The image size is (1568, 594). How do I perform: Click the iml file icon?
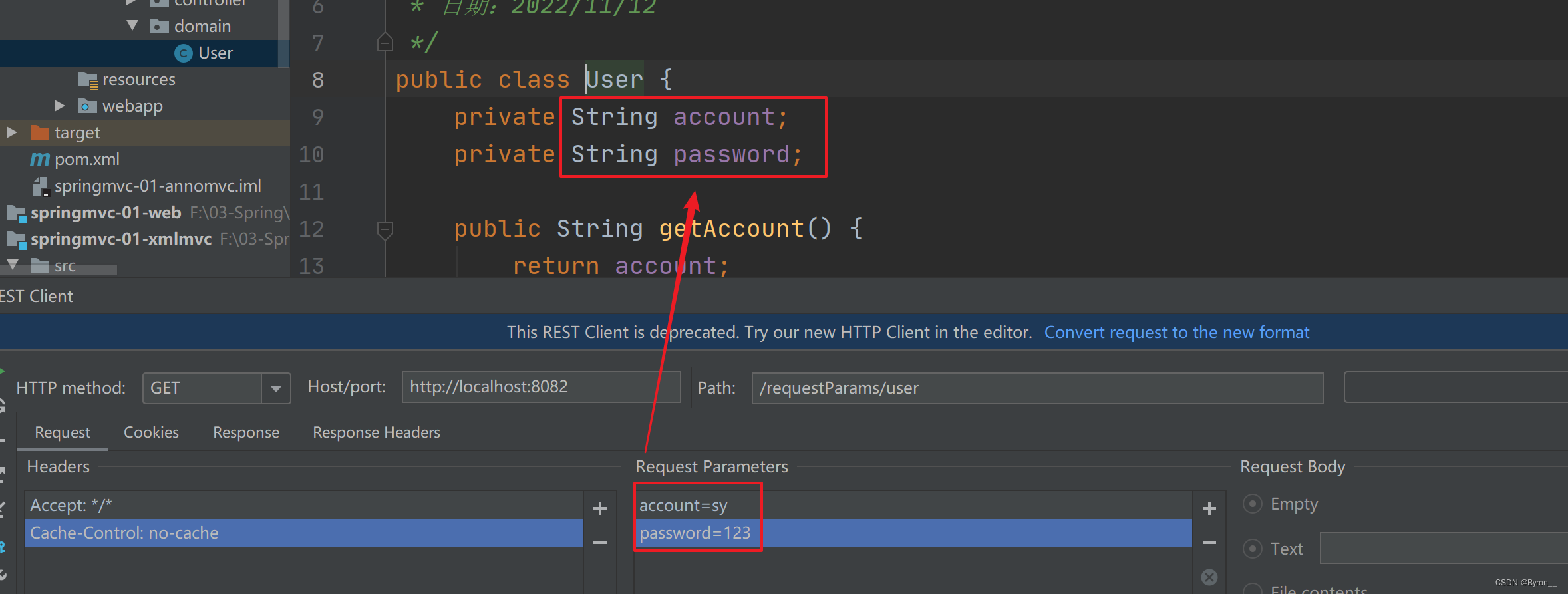41,186
